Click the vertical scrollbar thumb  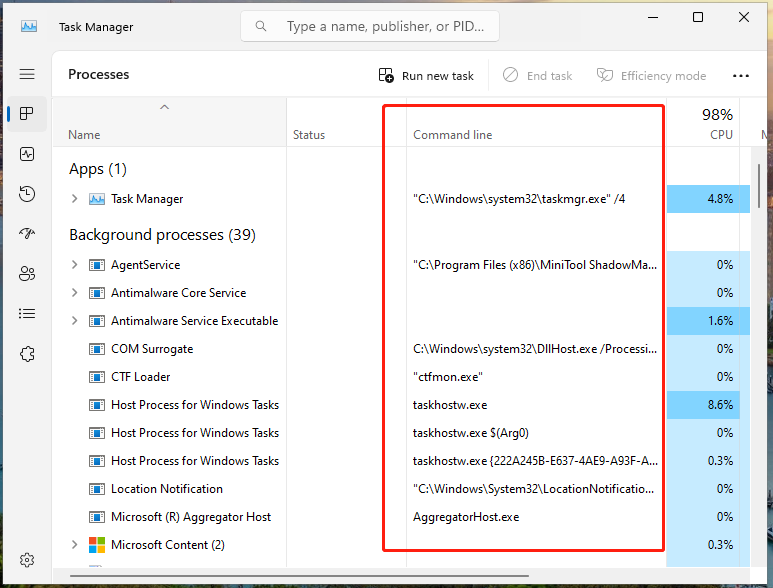click(x=759, y=186)
